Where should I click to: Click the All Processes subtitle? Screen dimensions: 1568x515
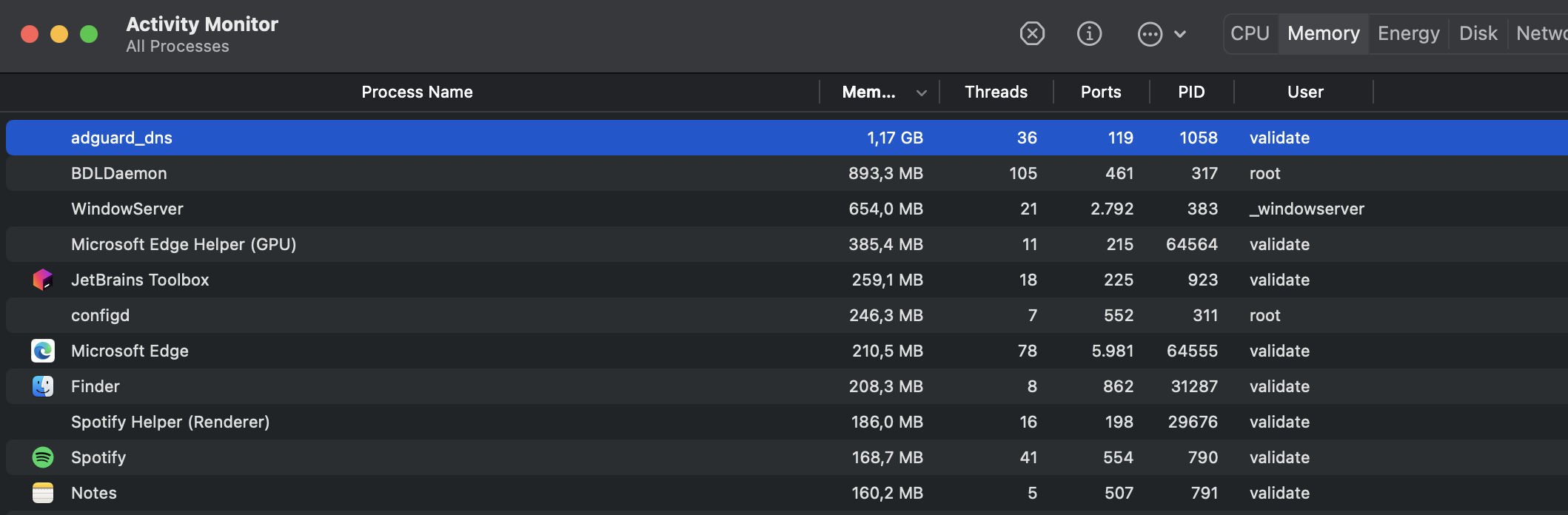click(x=178, y=46)
